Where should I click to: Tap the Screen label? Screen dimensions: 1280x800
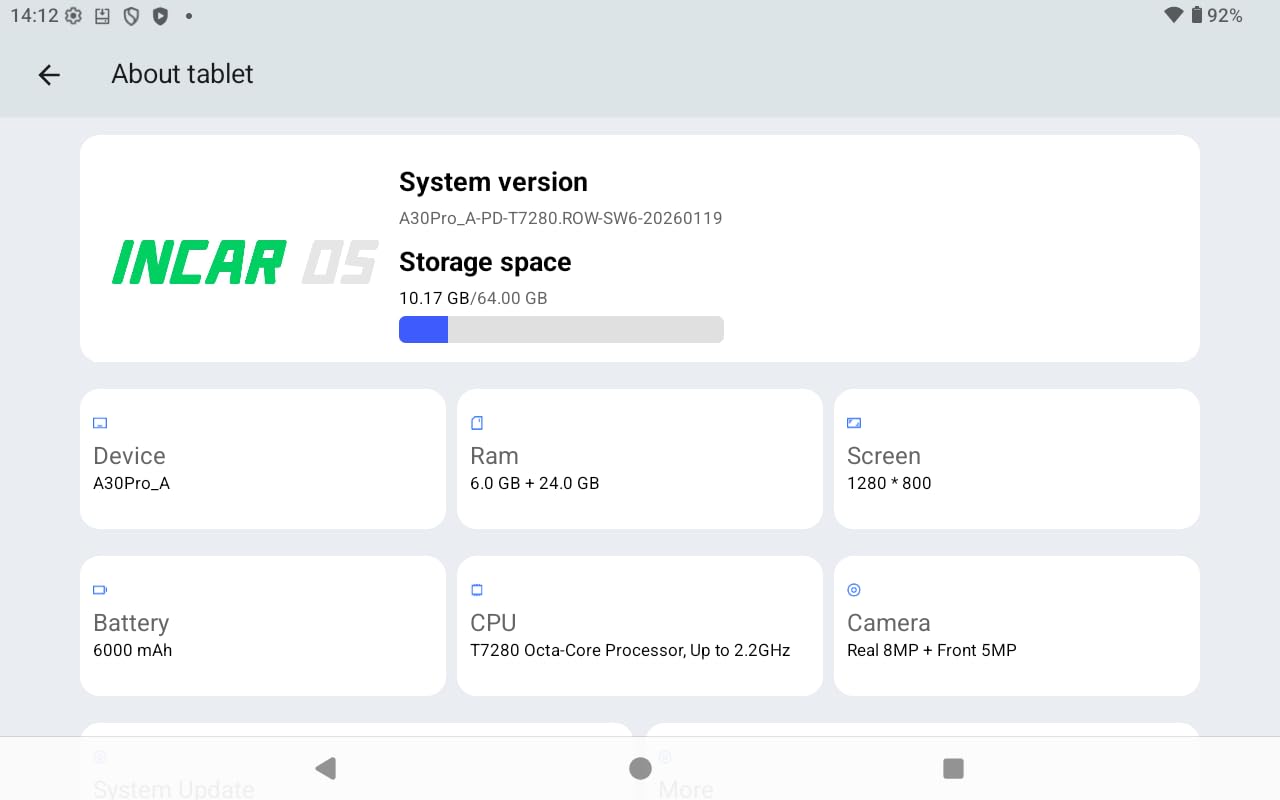click(884, 456)
